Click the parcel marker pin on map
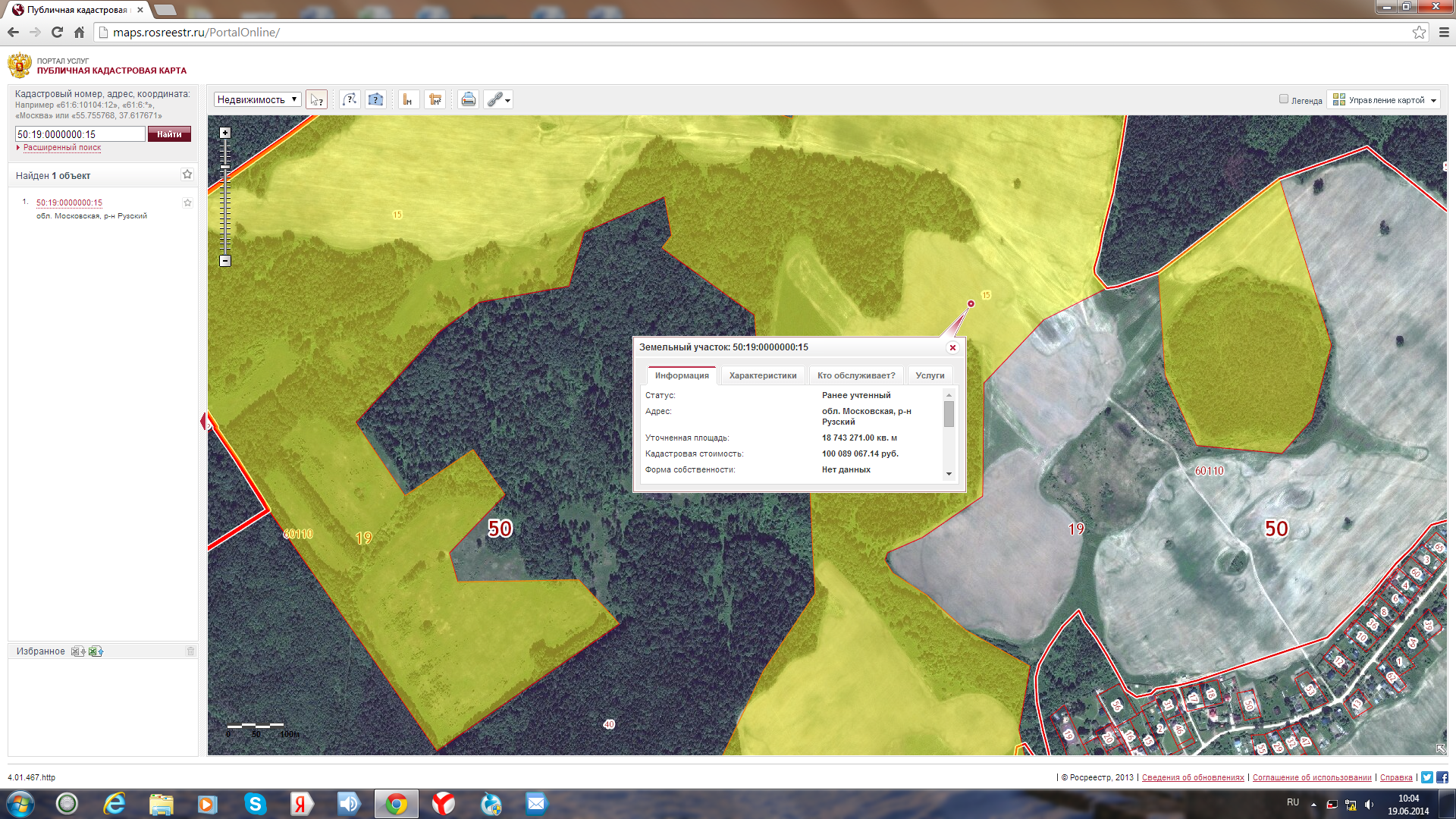 (971, 304)
